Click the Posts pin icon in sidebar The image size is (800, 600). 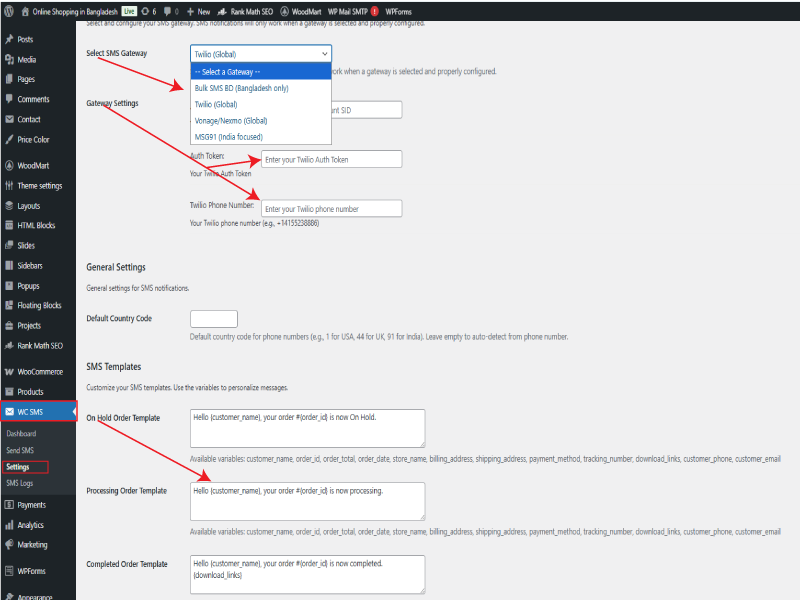click(9, 39)
